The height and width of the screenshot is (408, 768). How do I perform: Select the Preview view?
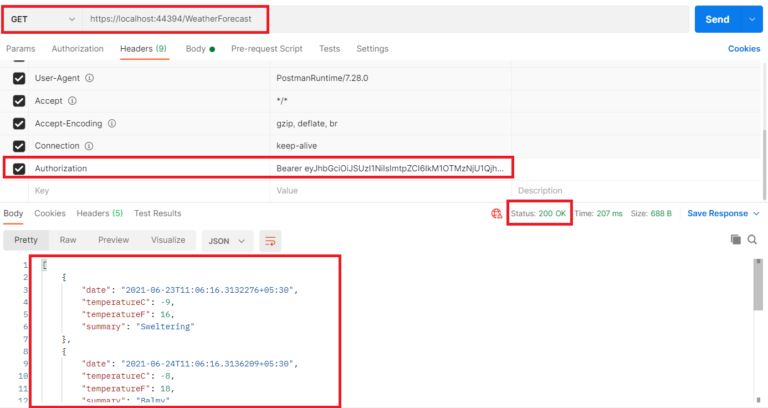(114, 240)
